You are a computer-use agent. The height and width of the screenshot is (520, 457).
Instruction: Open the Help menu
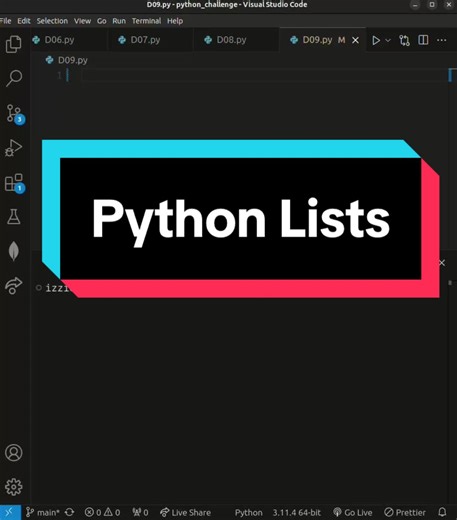175,21
